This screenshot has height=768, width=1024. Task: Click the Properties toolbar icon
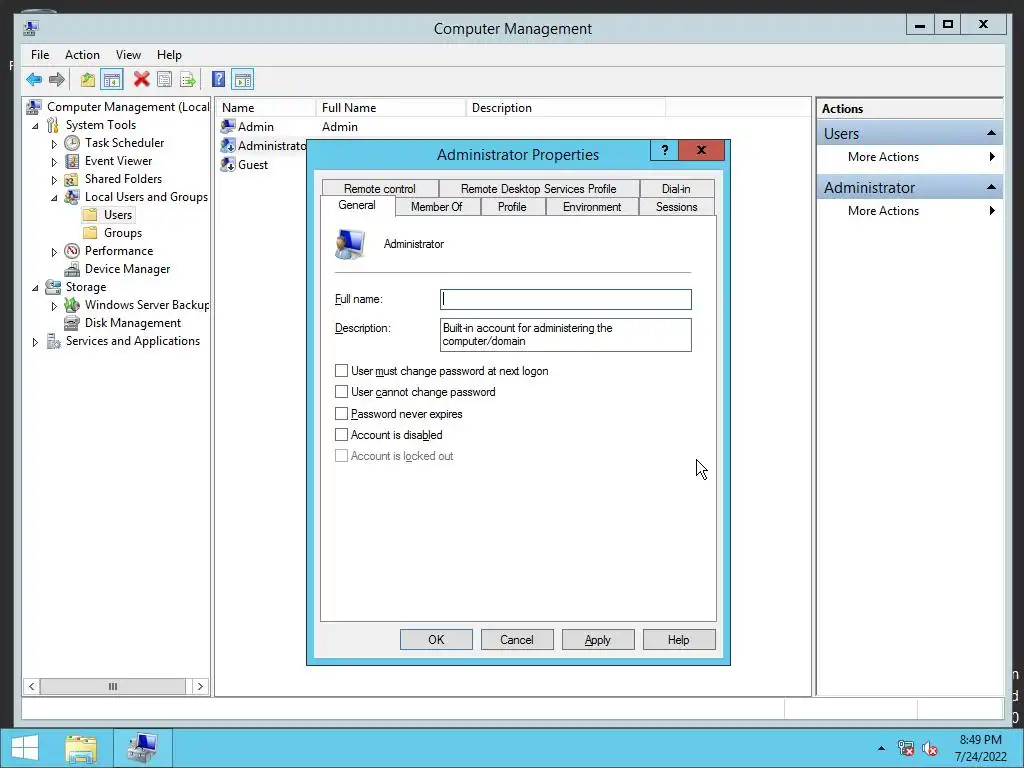165,80
